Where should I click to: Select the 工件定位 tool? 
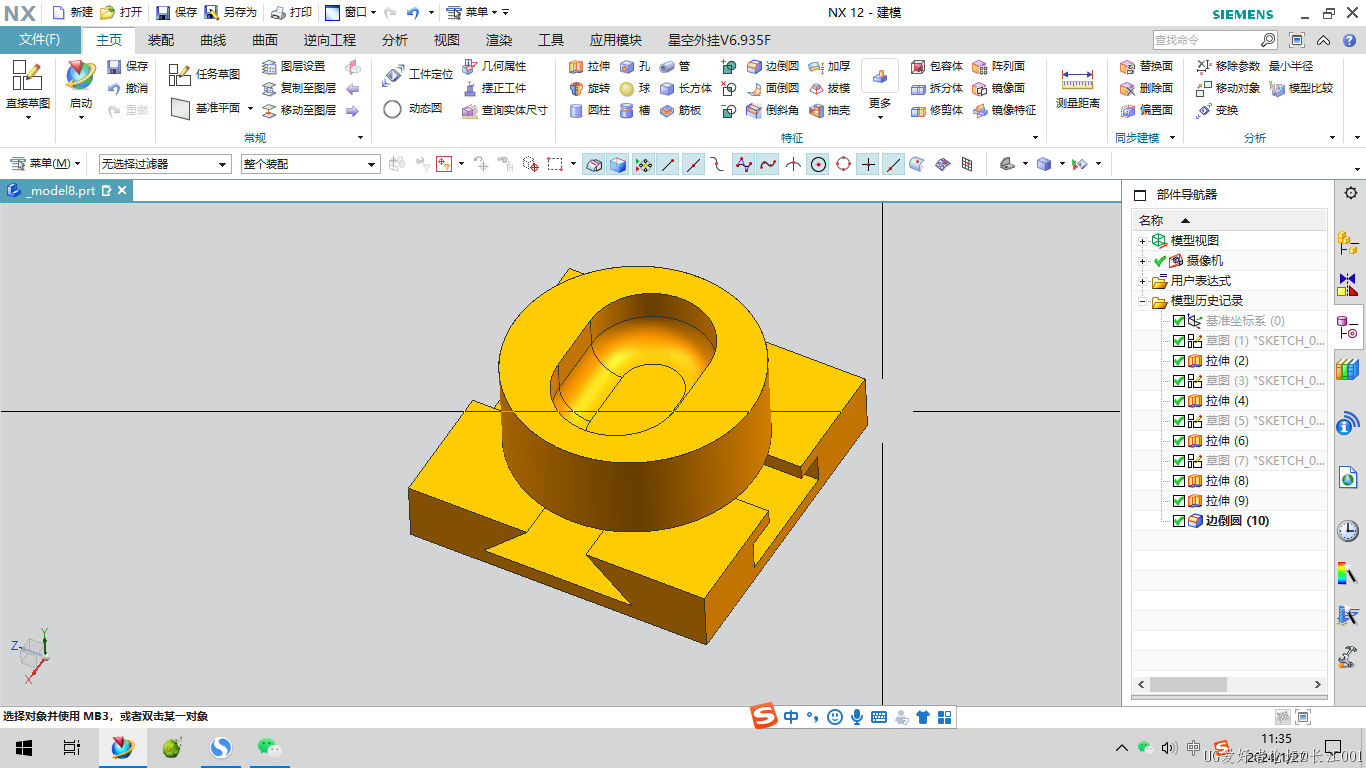418,74
